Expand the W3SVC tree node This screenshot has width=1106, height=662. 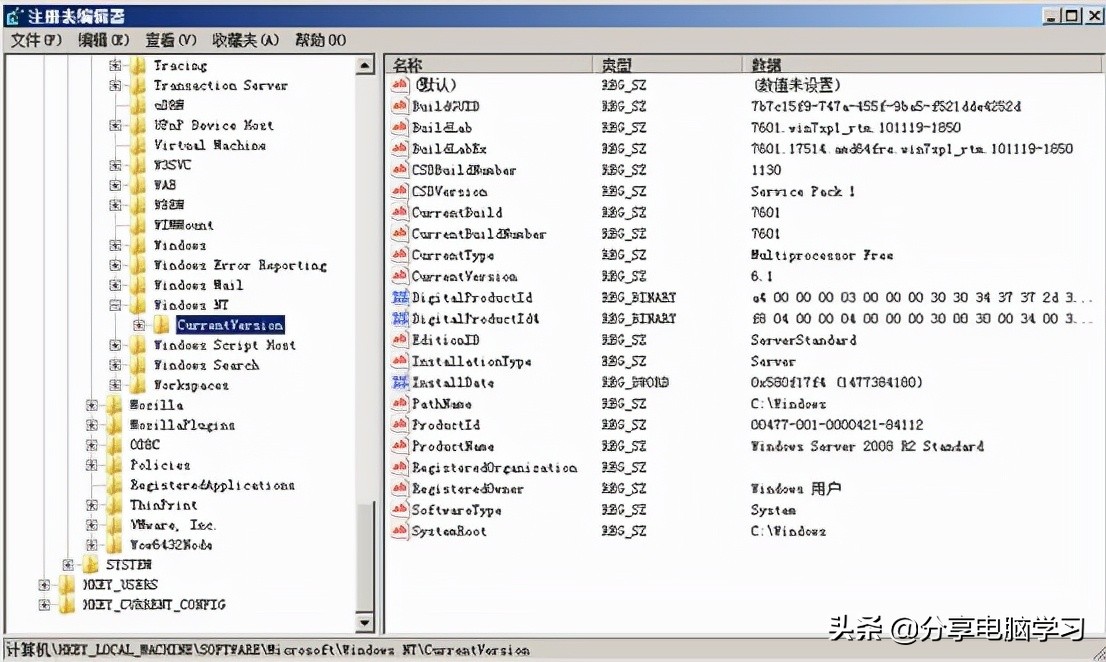tap(115, 165)
